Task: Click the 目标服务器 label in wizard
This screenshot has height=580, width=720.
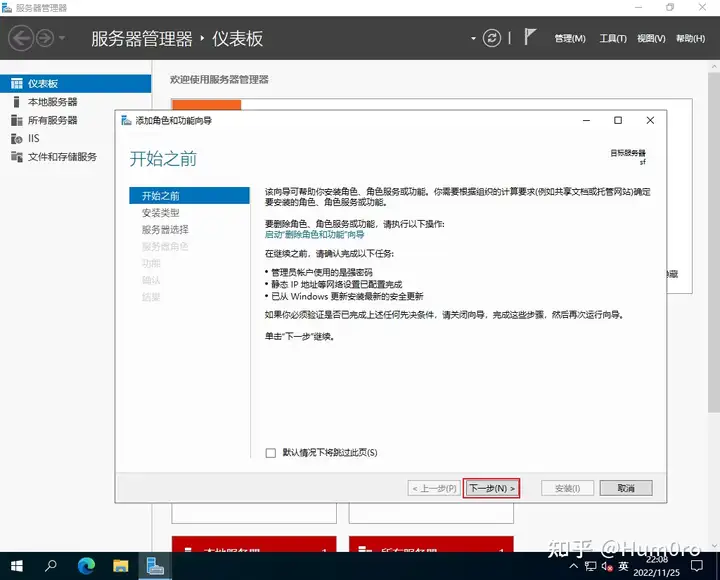Action: coord(628,153)
